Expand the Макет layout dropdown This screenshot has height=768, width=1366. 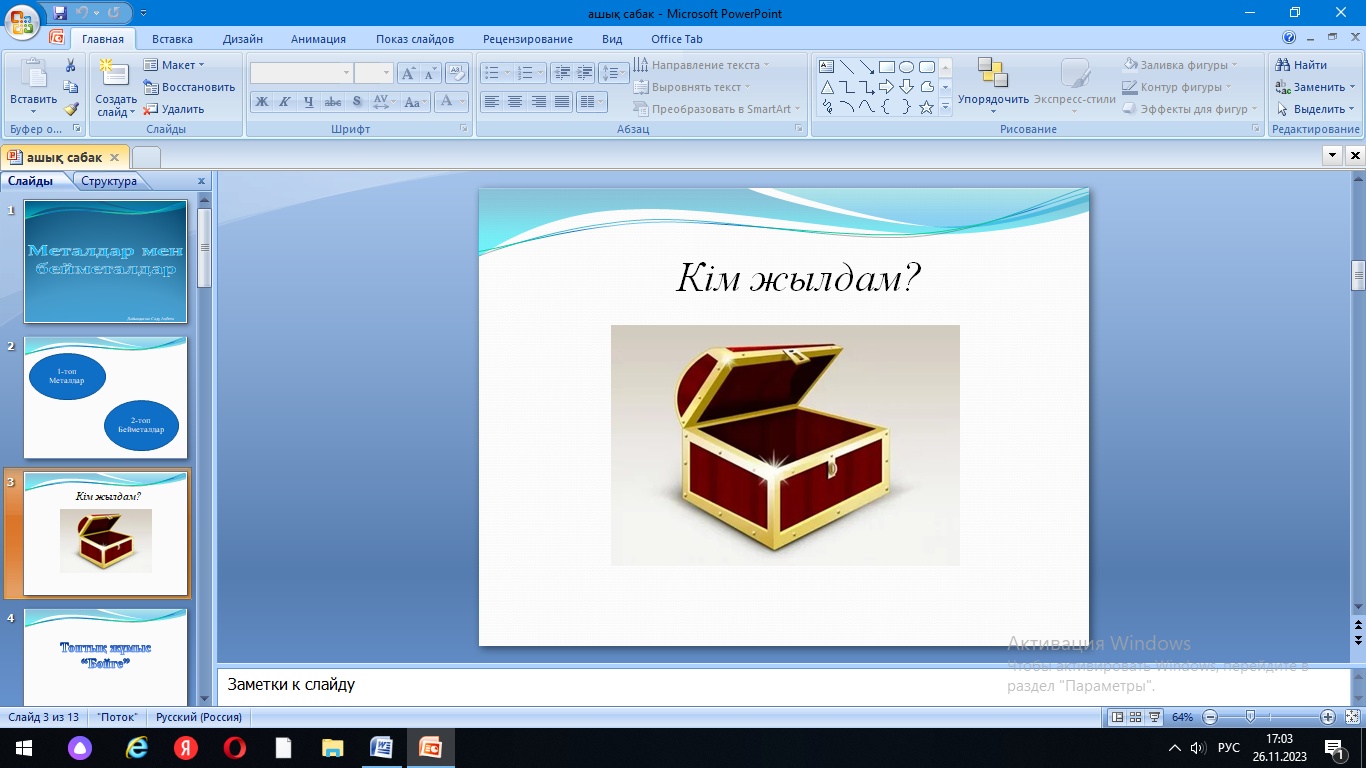click(x=174, y=65)
